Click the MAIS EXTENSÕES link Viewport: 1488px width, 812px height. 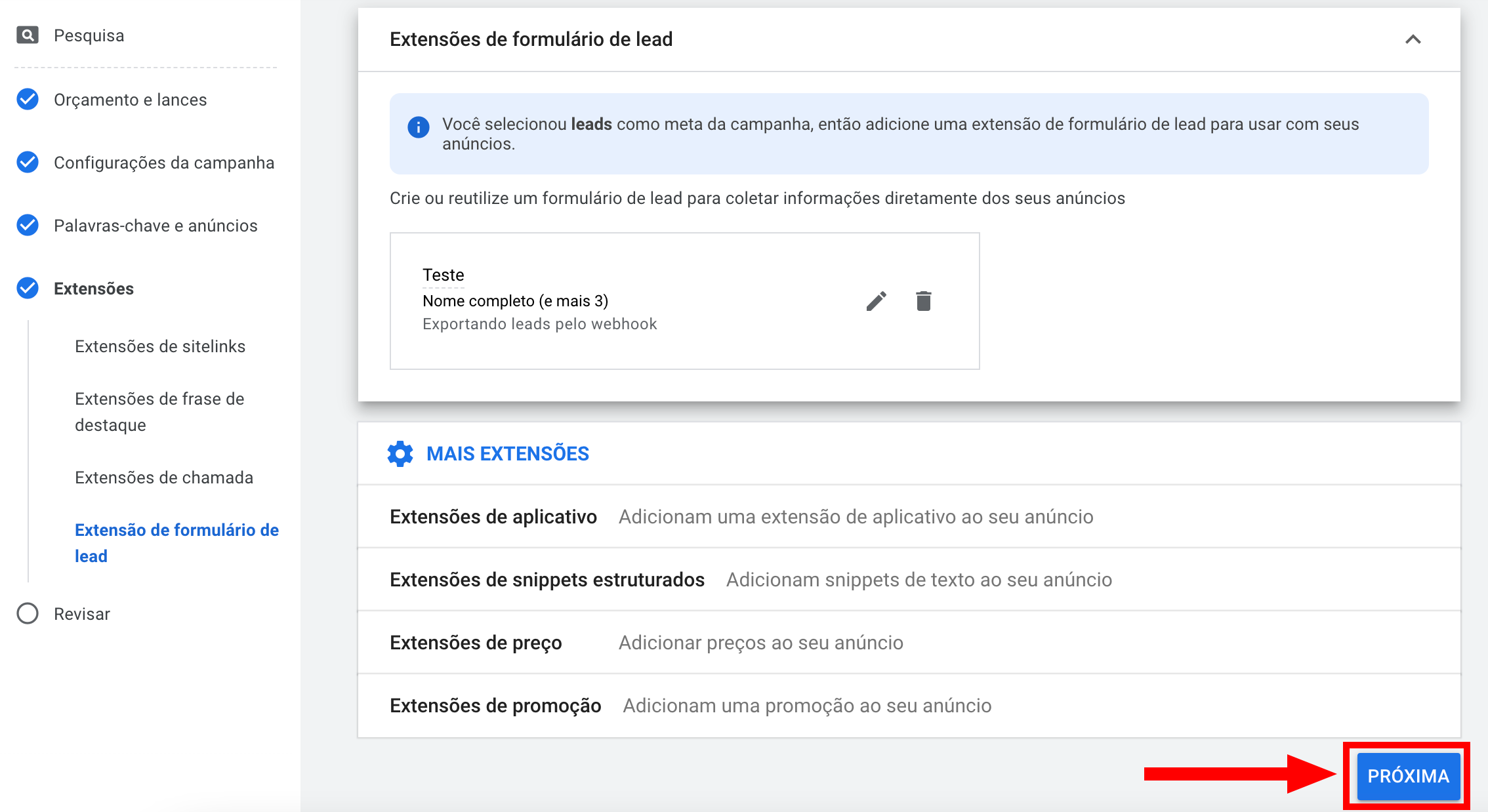pos(507,454)
